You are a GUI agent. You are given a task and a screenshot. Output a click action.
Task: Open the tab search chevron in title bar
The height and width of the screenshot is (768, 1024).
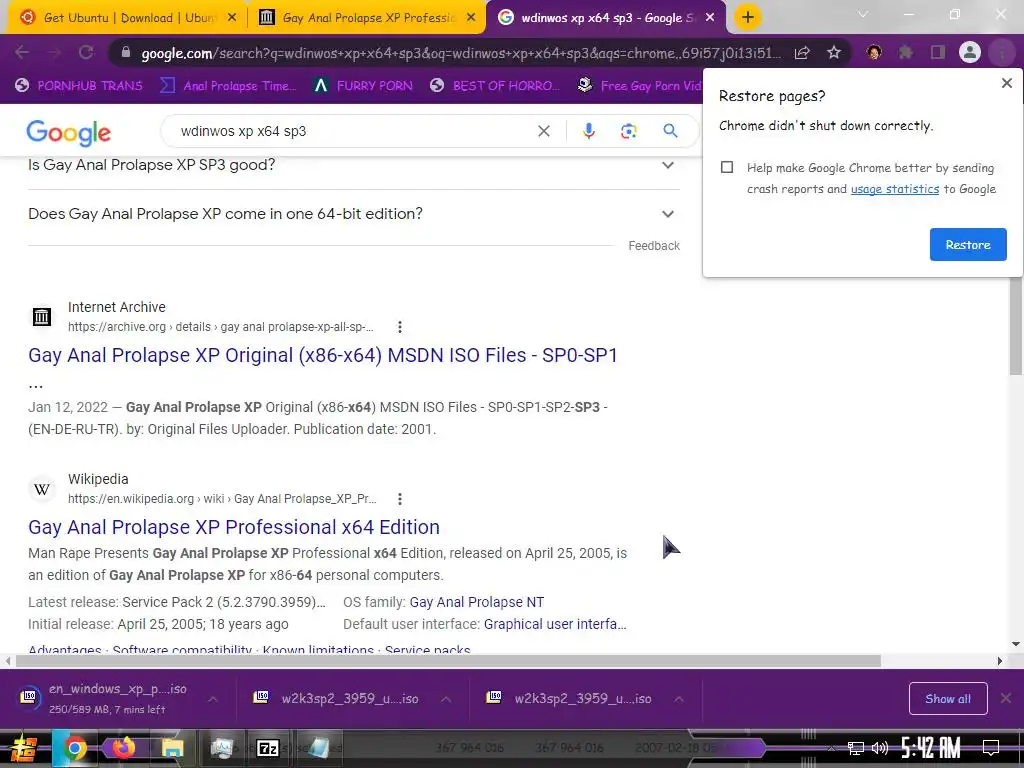(x=863, y=14)
